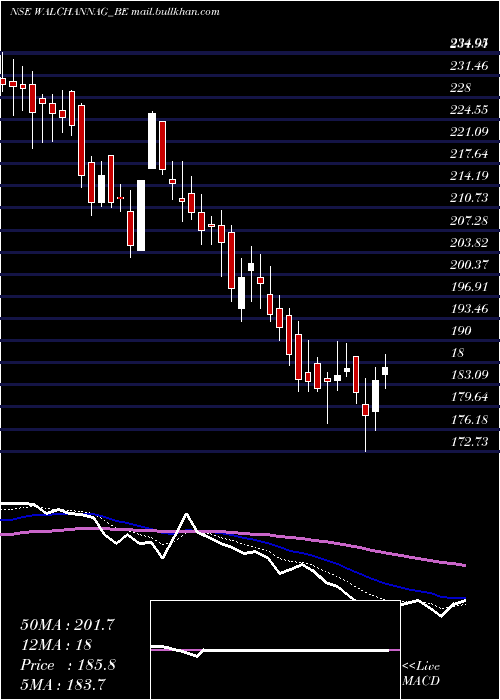Click the 5MA : 183.7 reading
Viewport: 500px width, 700px height.
pyautogui.click(x=63, y=684)
